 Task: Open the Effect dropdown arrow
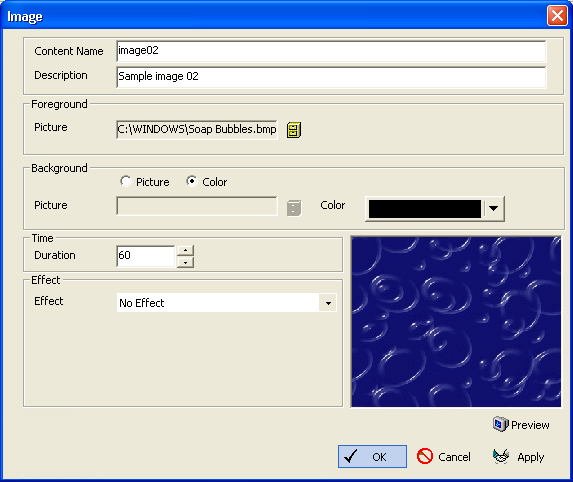coord(328,303)
